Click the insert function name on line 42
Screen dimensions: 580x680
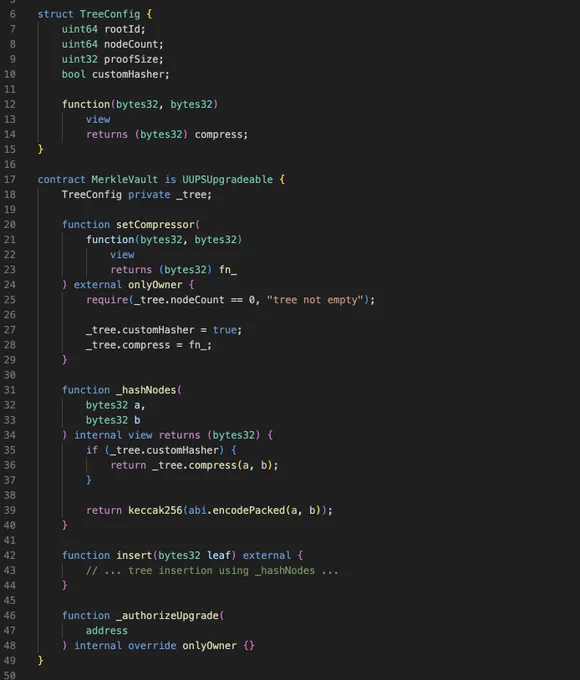click(134, 556)
